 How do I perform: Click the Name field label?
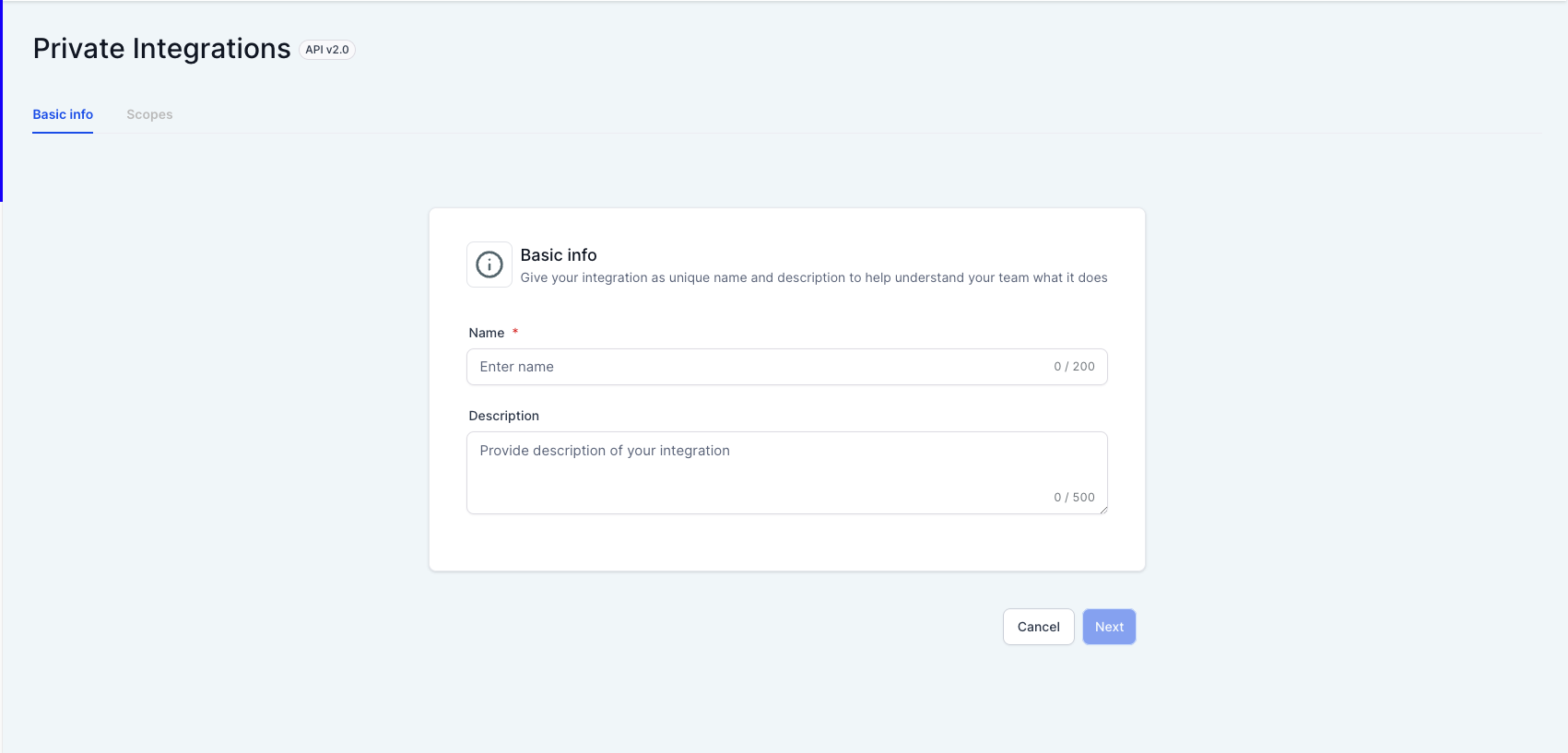tap(487, 333)
